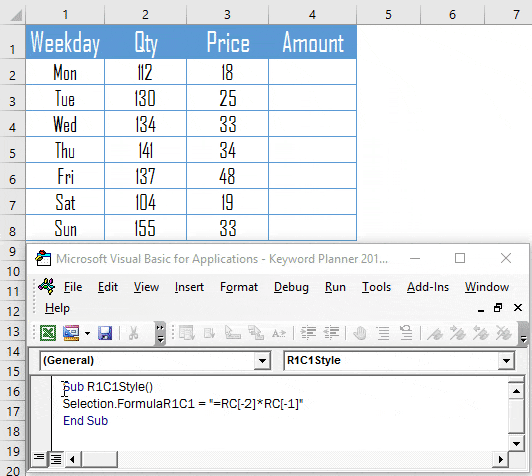The width and height of the screenshot is (532, 476).
Task: Click the code window scroll down arrow
Action: tap(516, 443)
